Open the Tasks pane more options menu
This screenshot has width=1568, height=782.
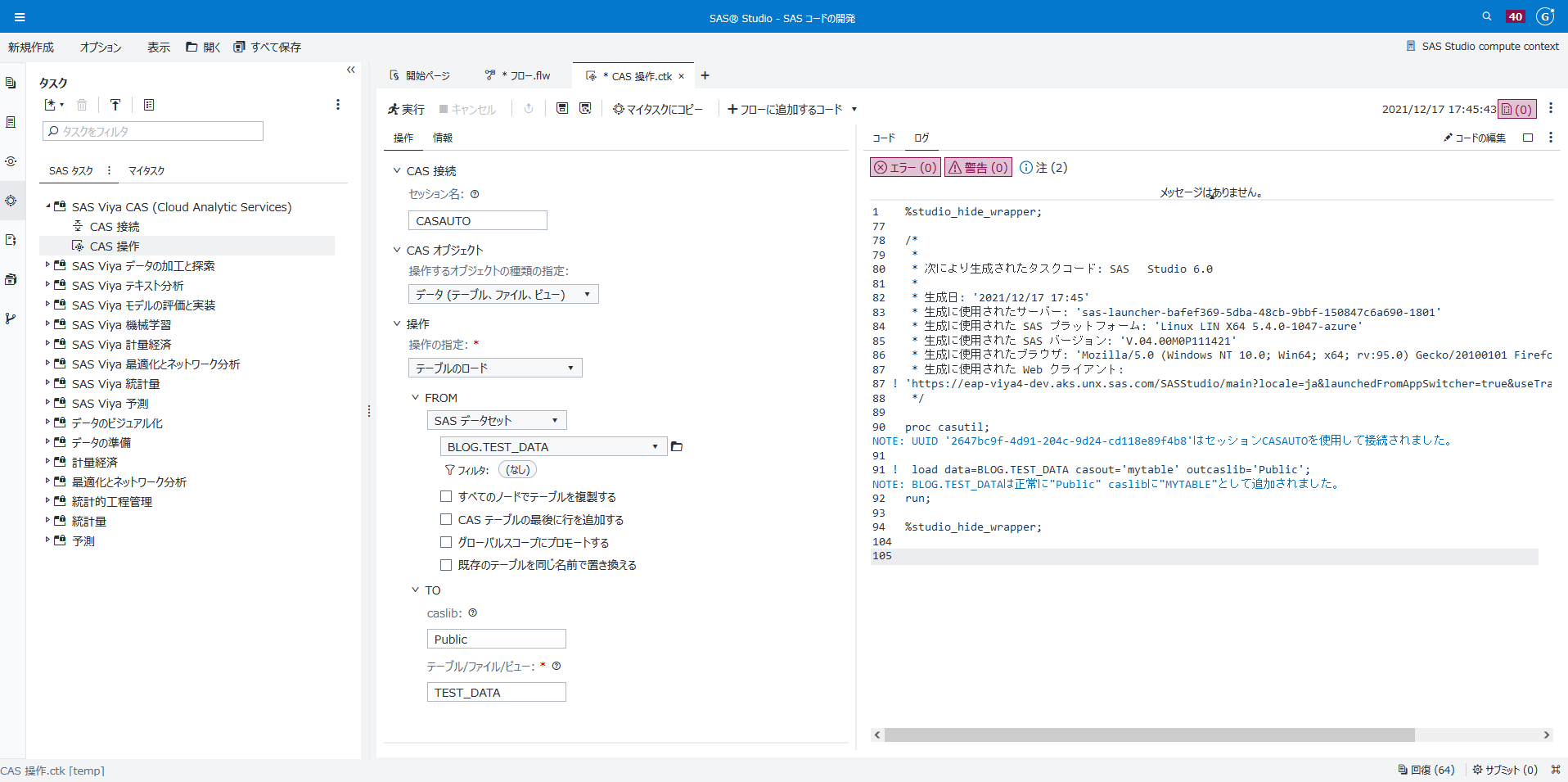pos(338,105)
